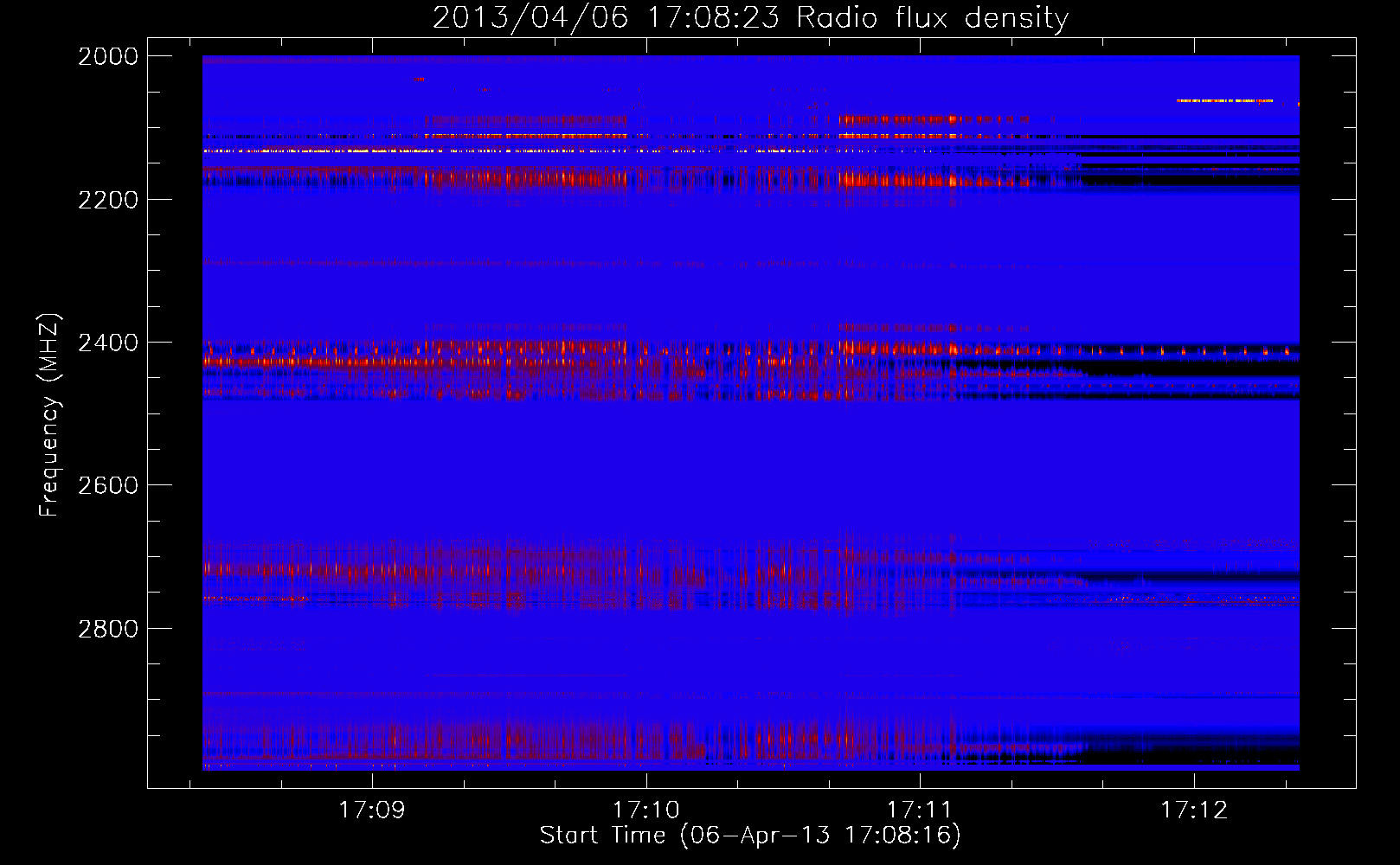Screen dimensions: 1400x865
Task: Click the 17:09 time axis label
Action: 372,811
